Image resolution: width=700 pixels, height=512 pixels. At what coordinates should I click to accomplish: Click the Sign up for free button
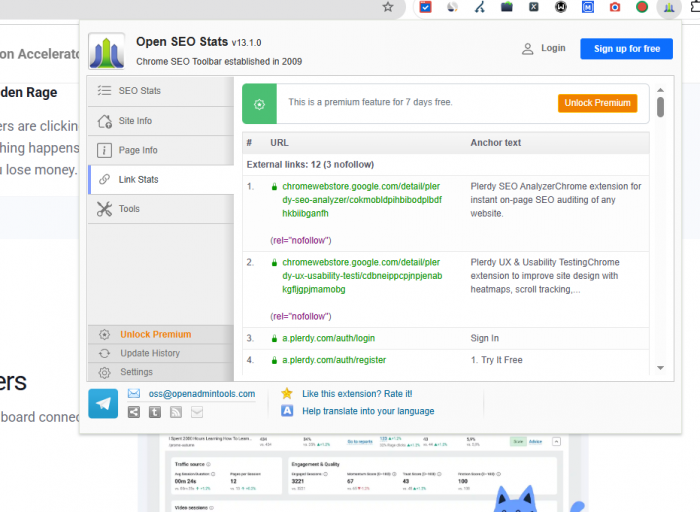(x=626, y=49)
